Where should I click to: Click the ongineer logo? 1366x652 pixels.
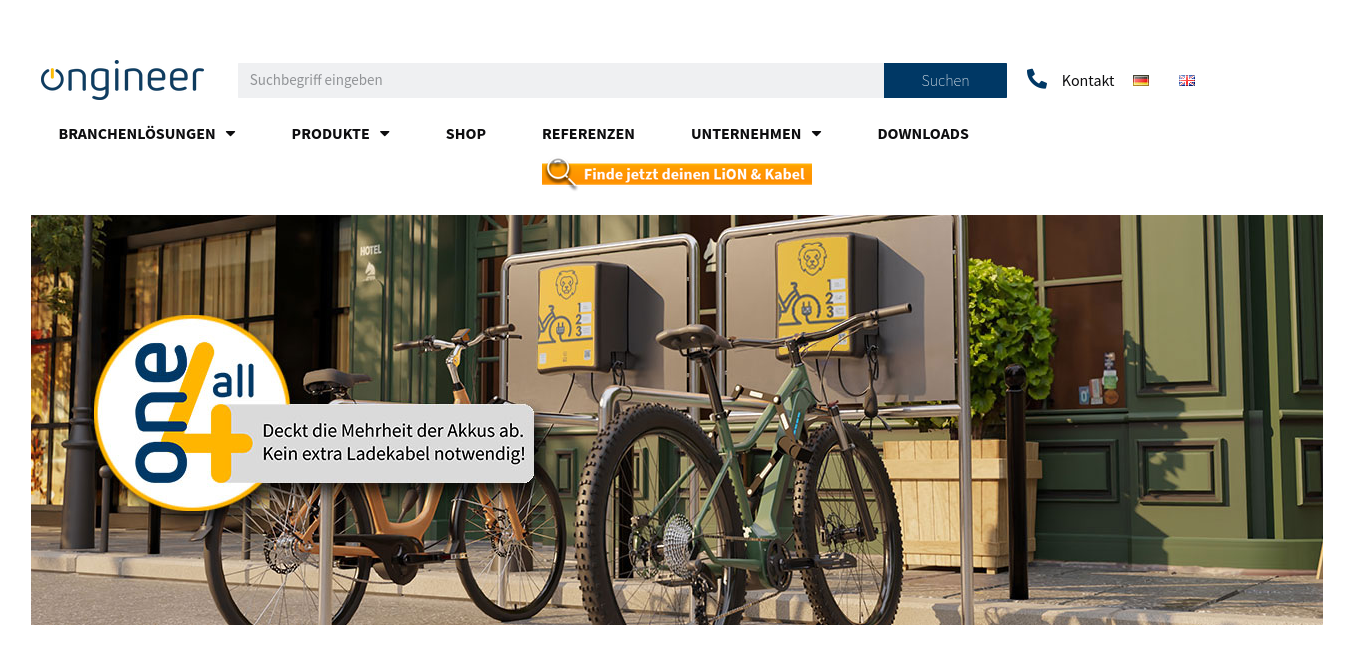click(122, 80)
